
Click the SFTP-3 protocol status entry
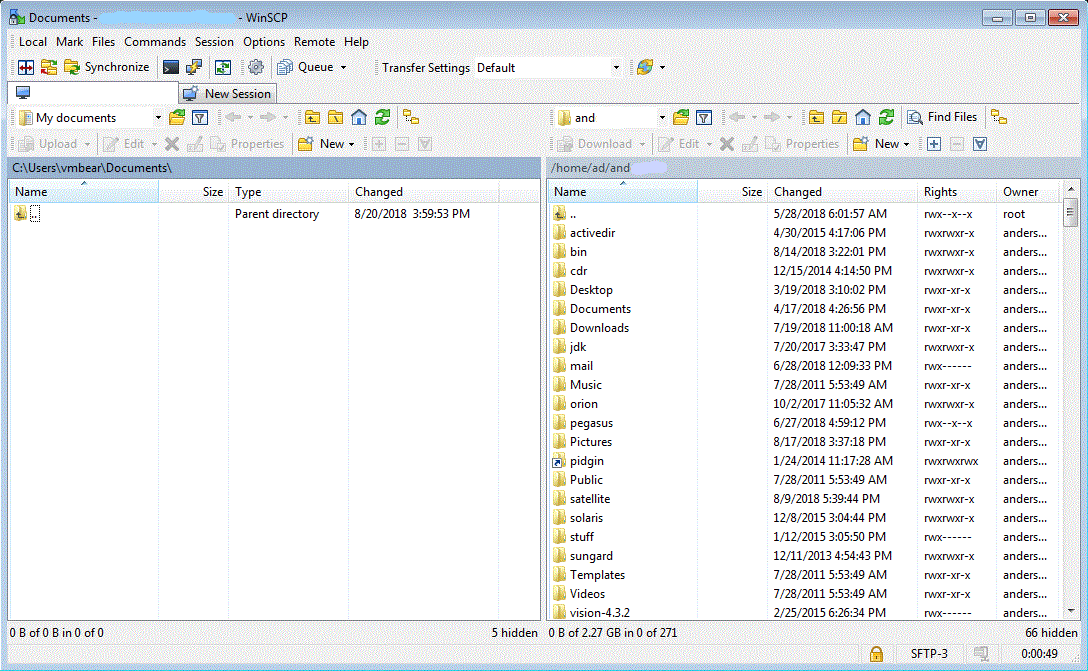click(x=928, y=654)
